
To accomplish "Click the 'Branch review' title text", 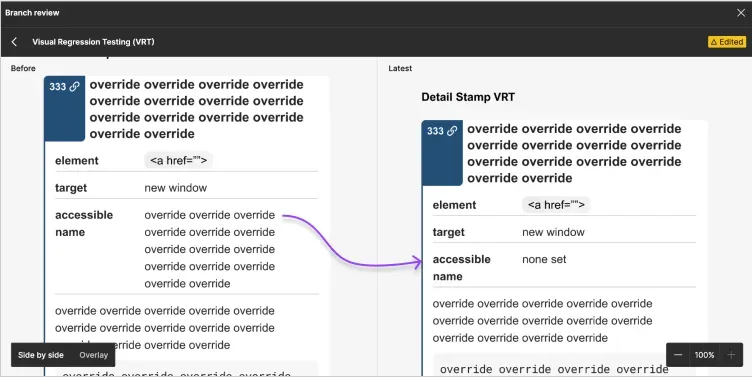I will click(32, 13).
